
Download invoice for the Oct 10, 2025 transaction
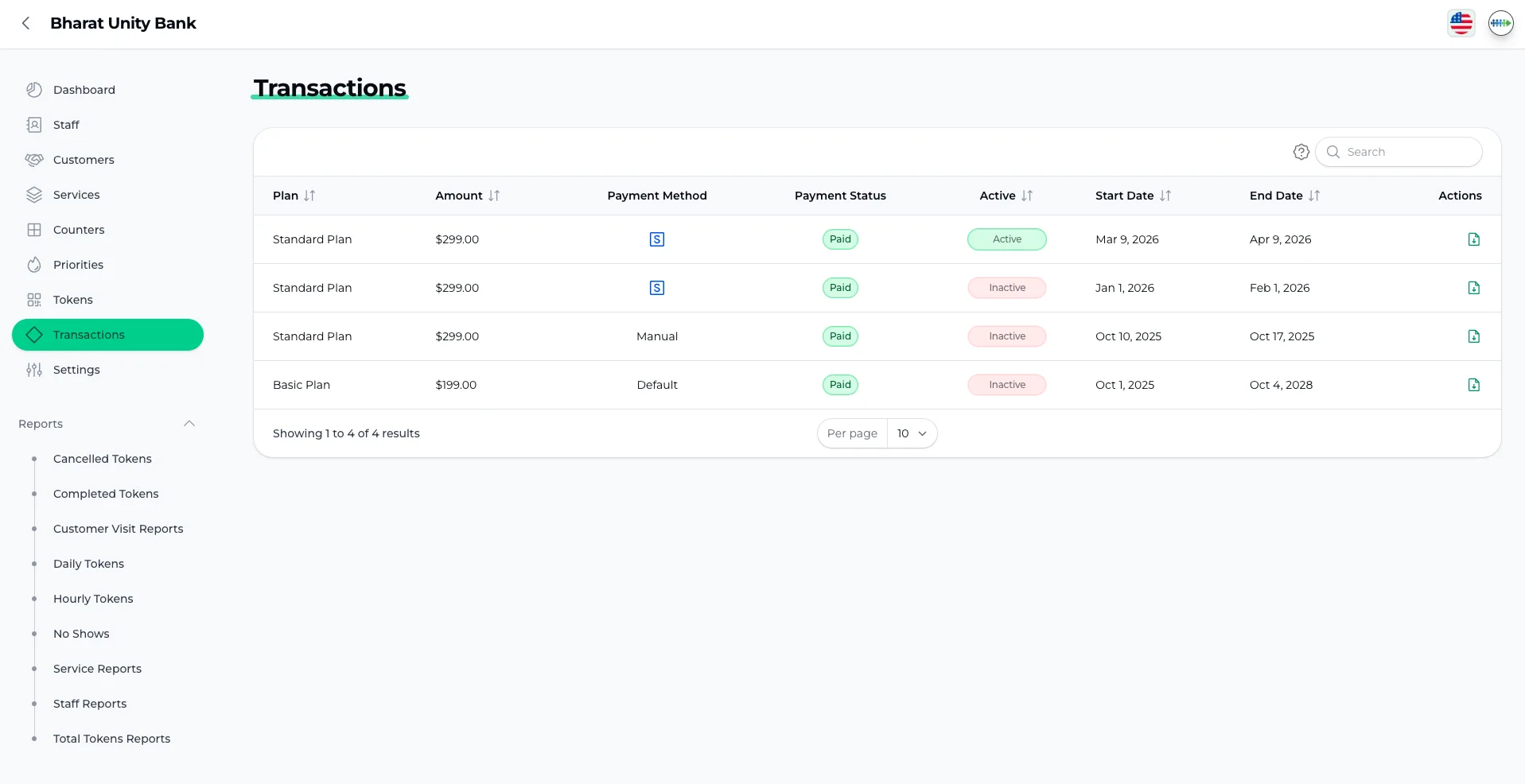1473,336
